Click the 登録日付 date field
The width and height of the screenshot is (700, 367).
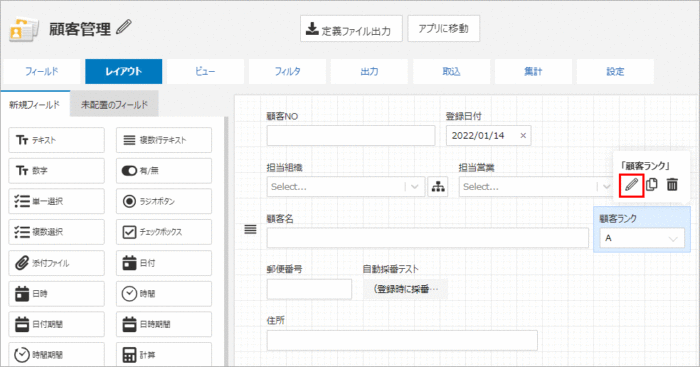(x=488, y=136)
